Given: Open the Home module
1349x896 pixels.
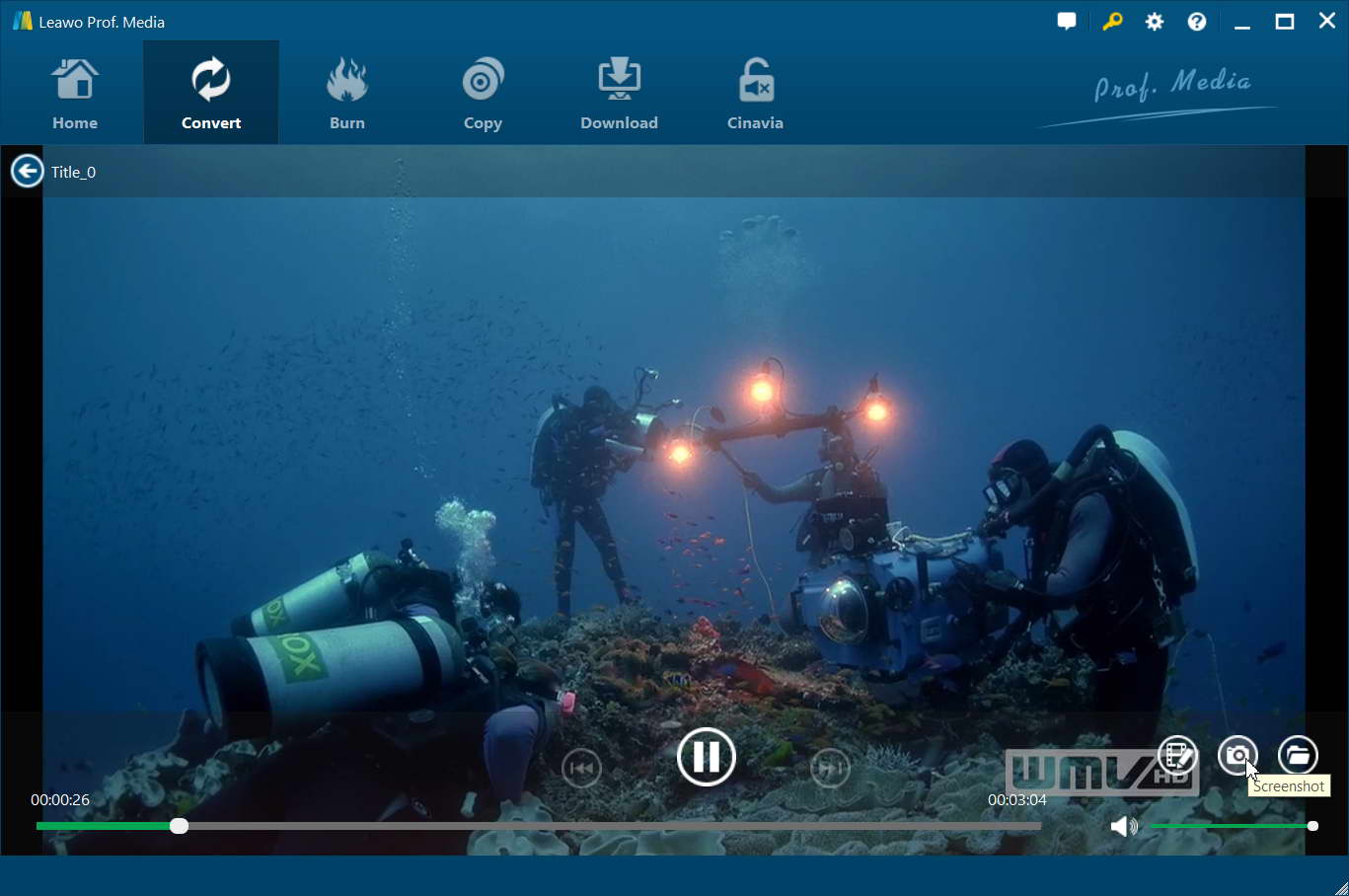Looking at the screenshot, I should pos(75,94).
